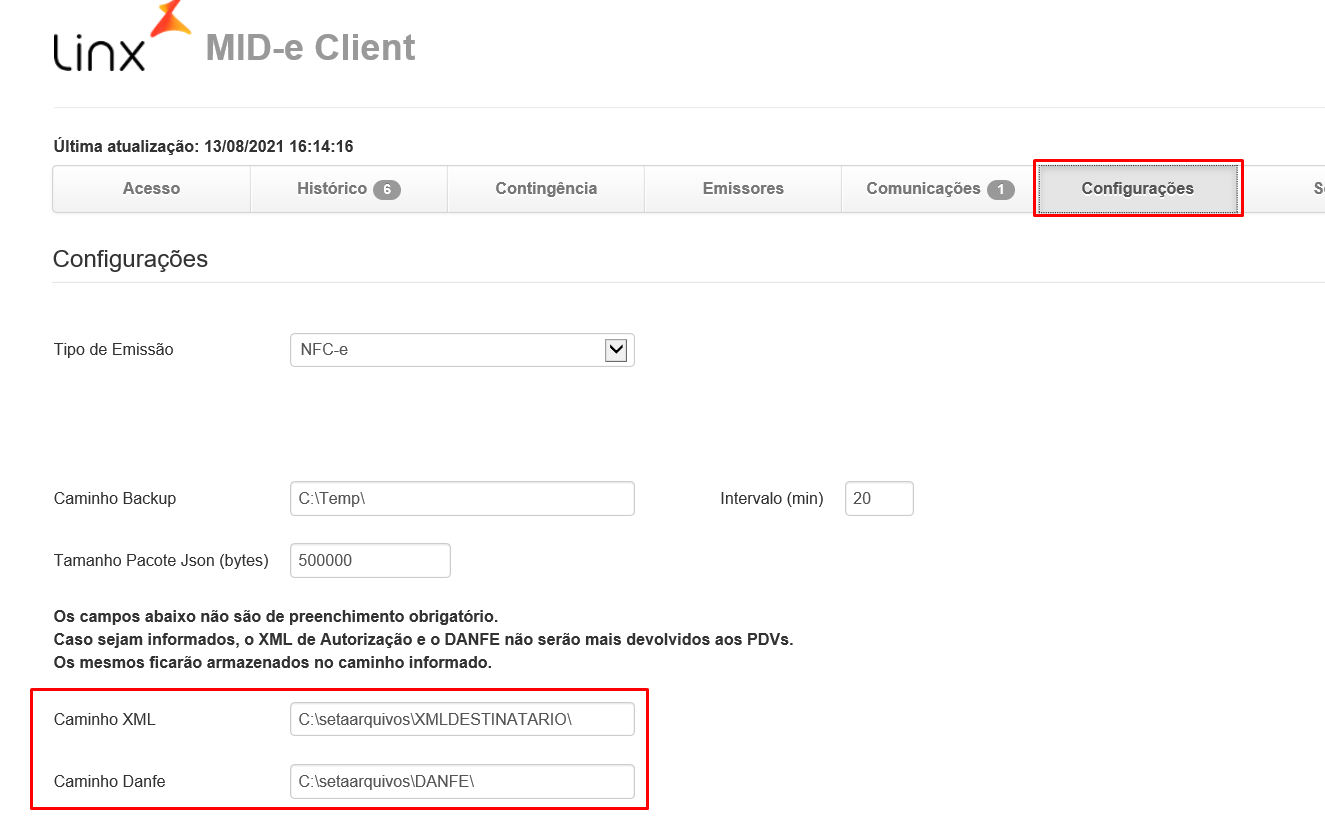Click the 'Caso sejam informados' notice line
1325x826 pixels.
click(x=423, y=639)
